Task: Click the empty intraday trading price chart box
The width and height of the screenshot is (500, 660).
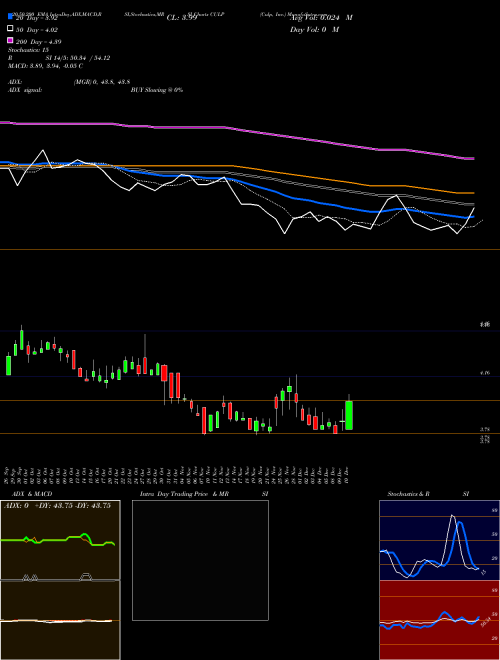Action: click(x=200, y=560)
